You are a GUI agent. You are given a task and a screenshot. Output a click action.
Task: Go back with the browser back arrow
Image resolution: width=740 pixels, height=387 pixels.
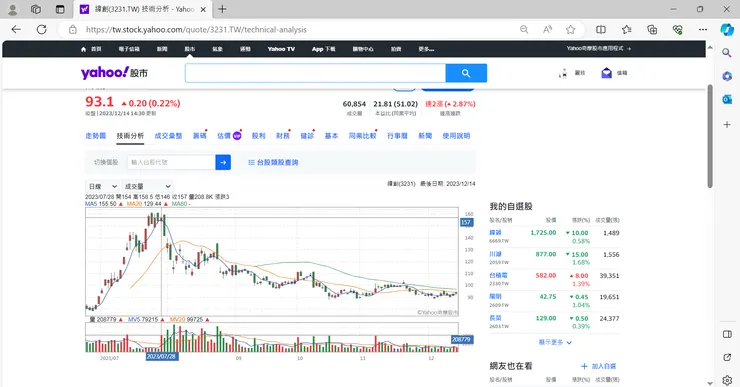click(x=16, y=29)
